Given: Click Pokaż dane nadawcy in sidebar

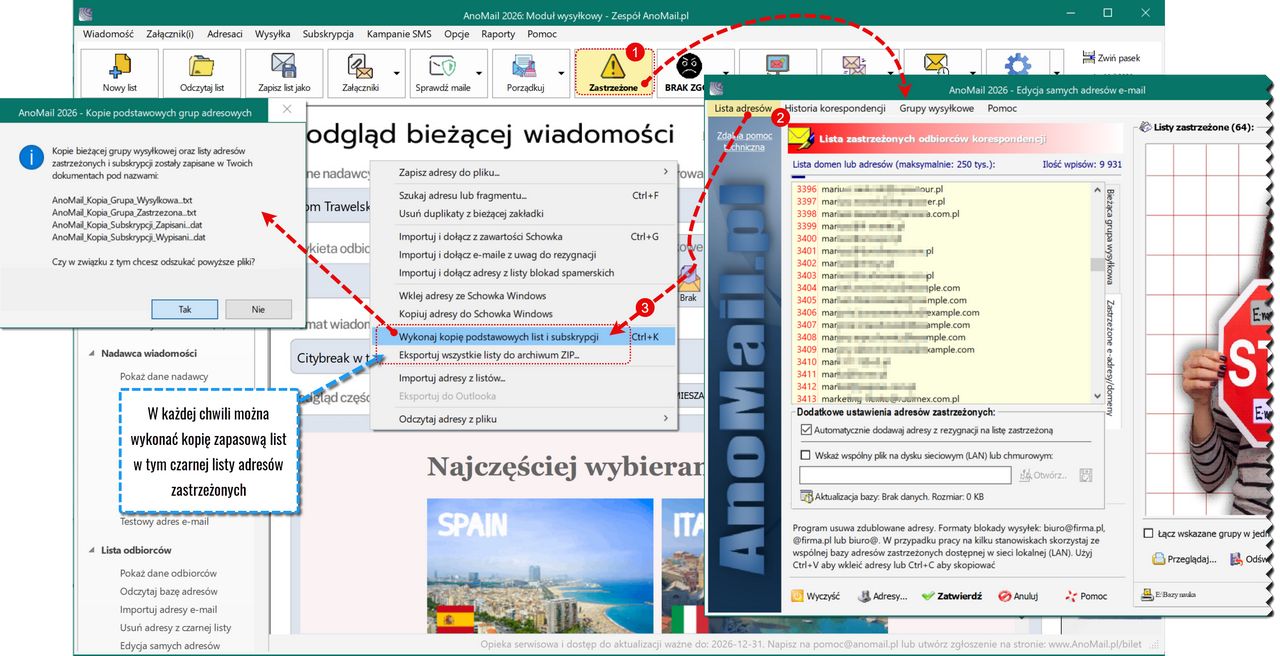Looking at the screenshot, I should click(x=164, y=376).
